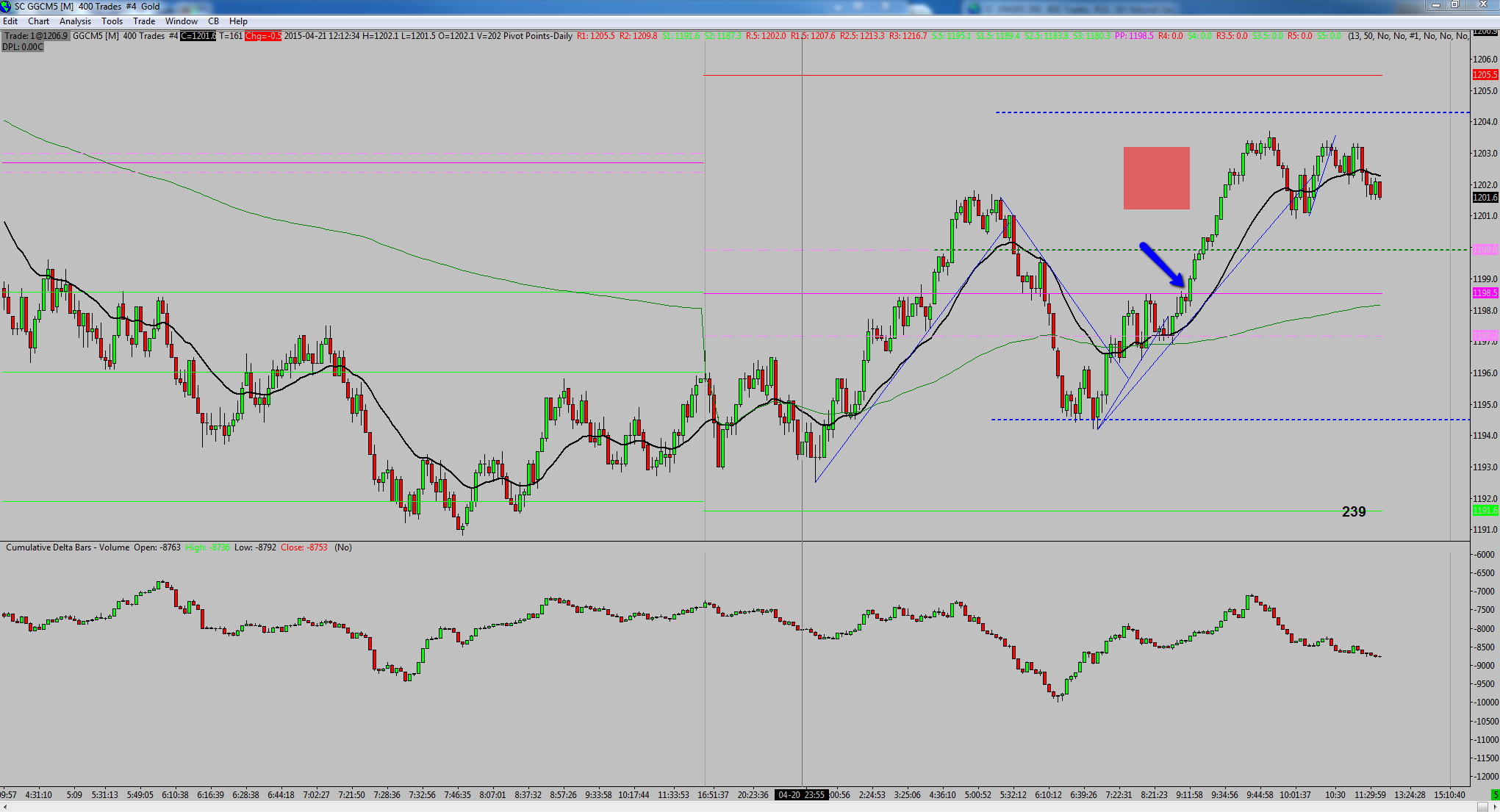Click the 1195.0 price scale value
The image size is (1500, 812).
click(x=1485, y=405)
